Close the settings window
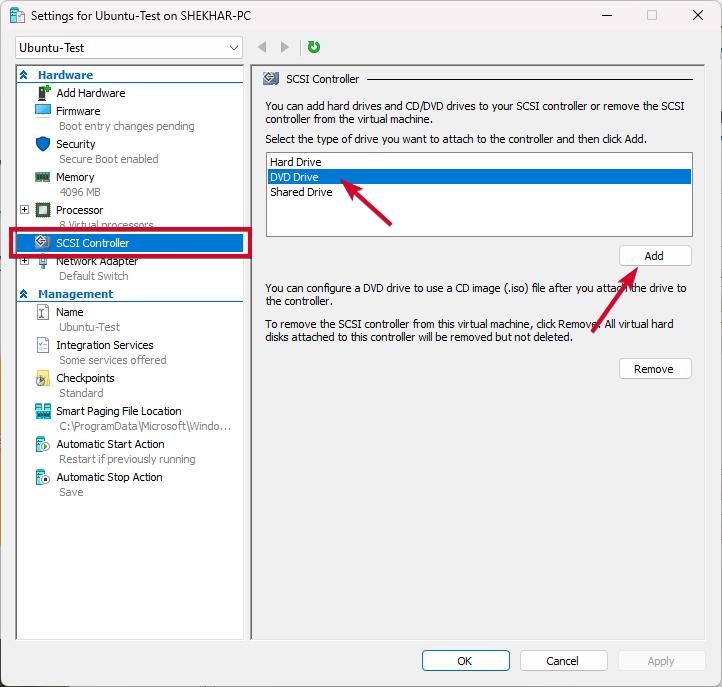 [698, 16]
